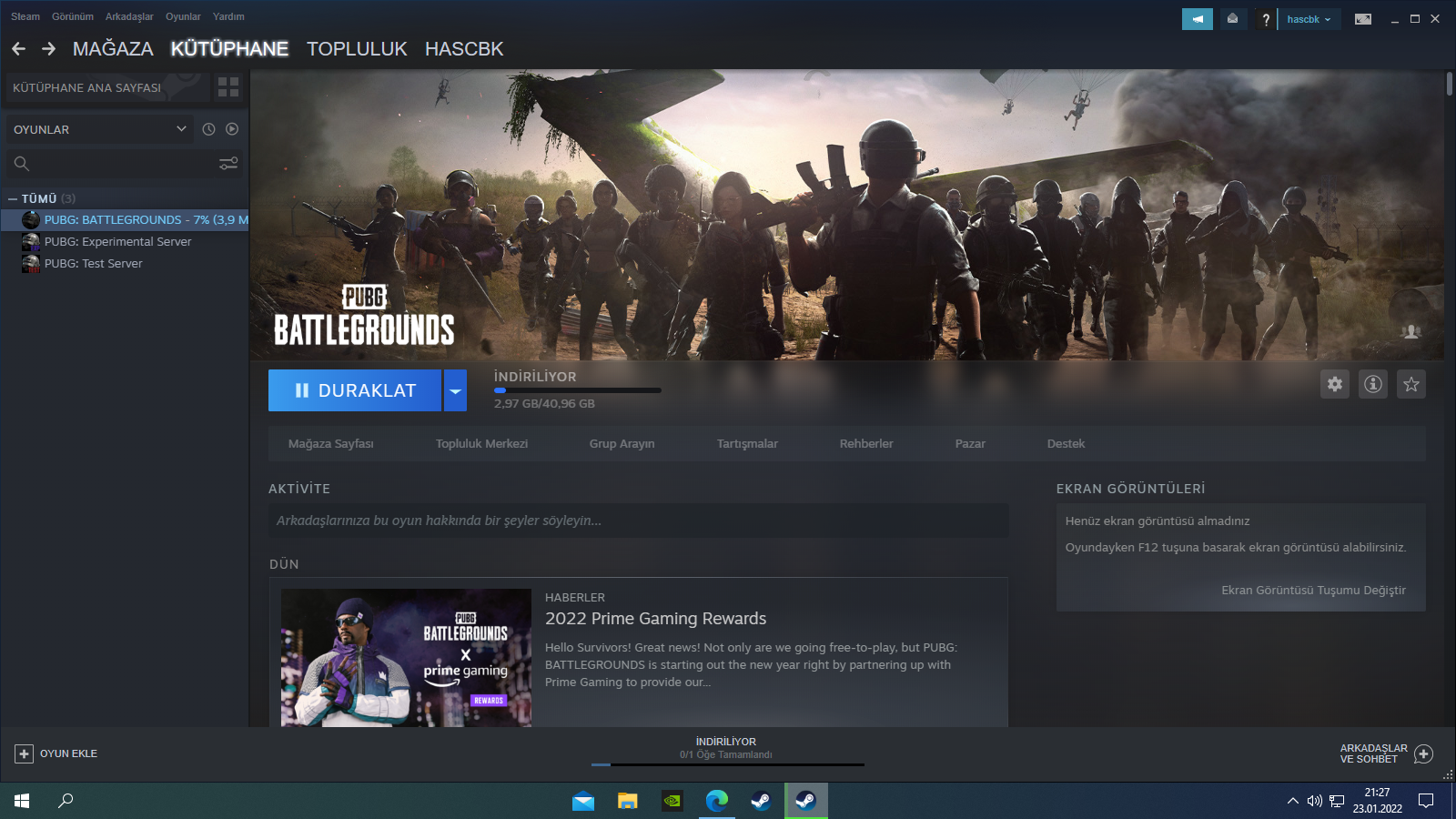The height and width of the screenshot is (819, 1456).
Task: Click the library search field
Action: [x=125, y=164]
